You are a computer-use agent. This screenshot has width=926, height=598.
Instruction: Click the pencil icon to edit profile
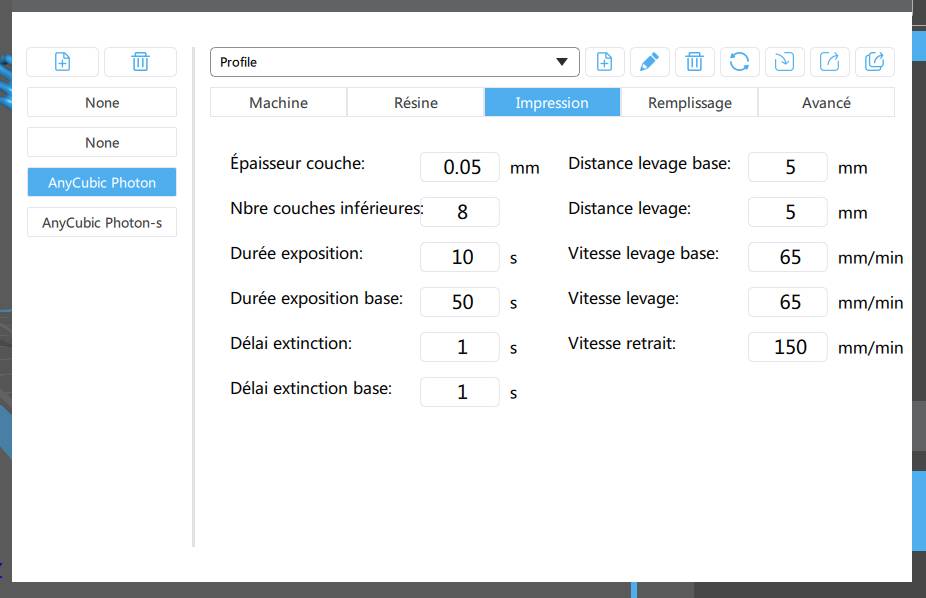coord(649,62)
